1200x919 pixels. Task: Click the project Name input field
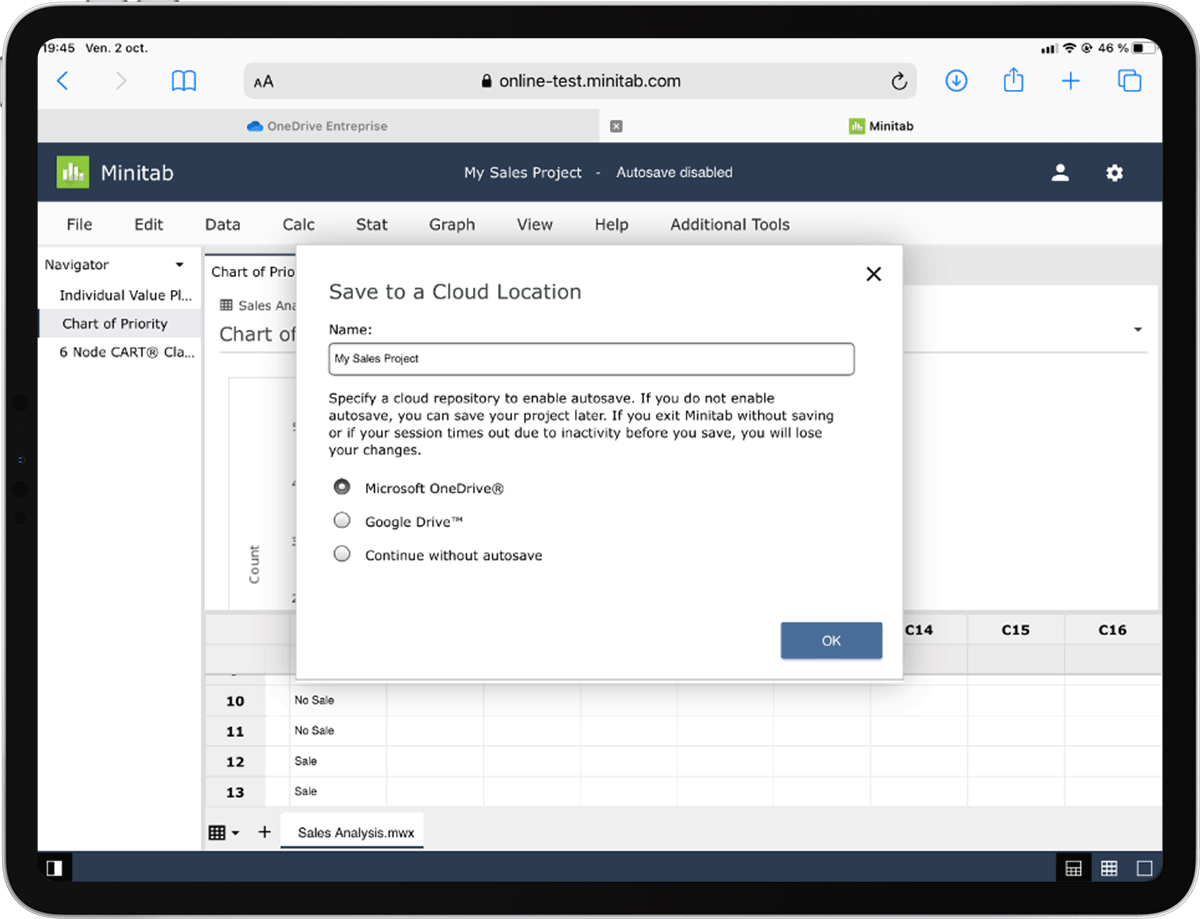coord(591,359)
